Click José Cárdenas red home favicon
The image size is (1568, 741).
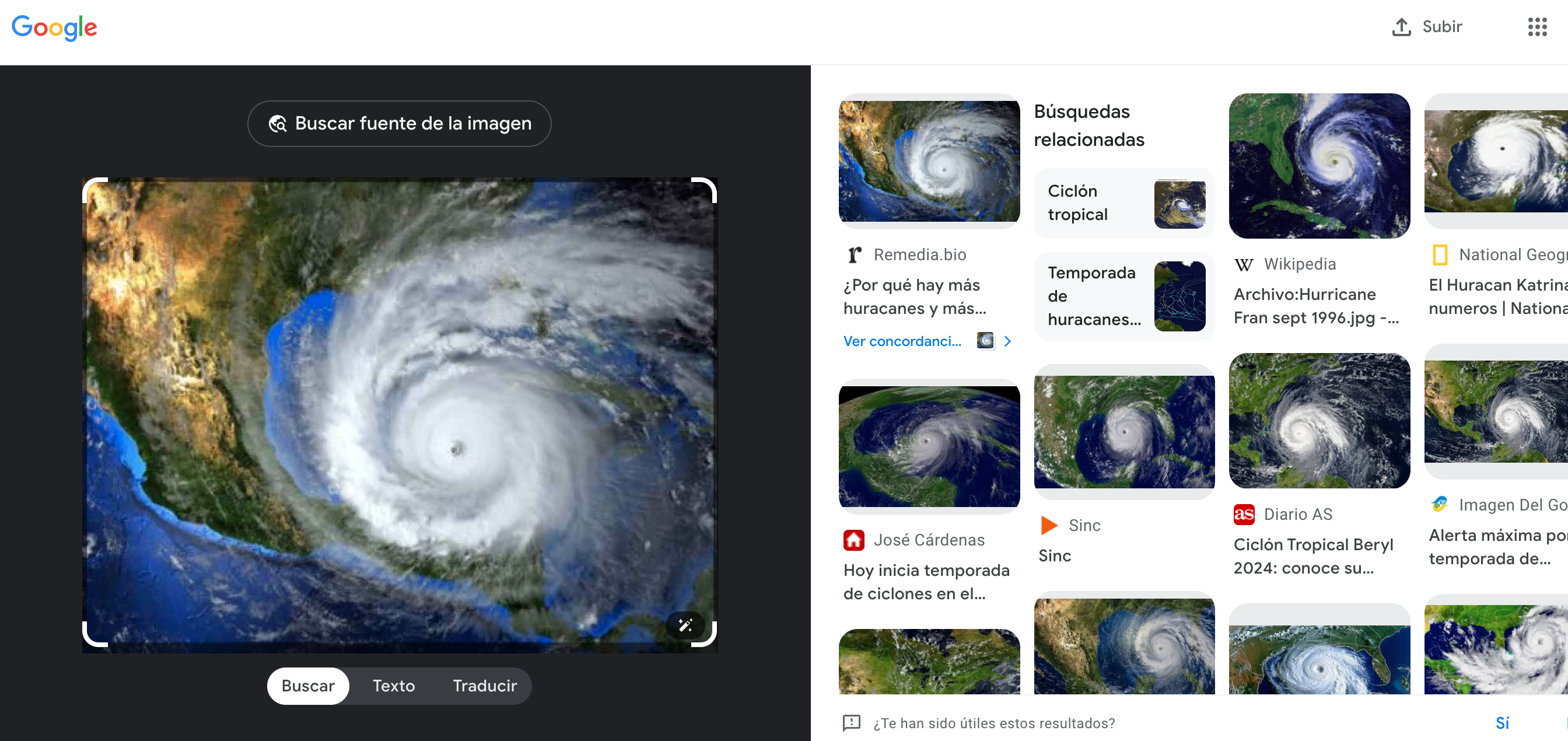pos(854,540)
